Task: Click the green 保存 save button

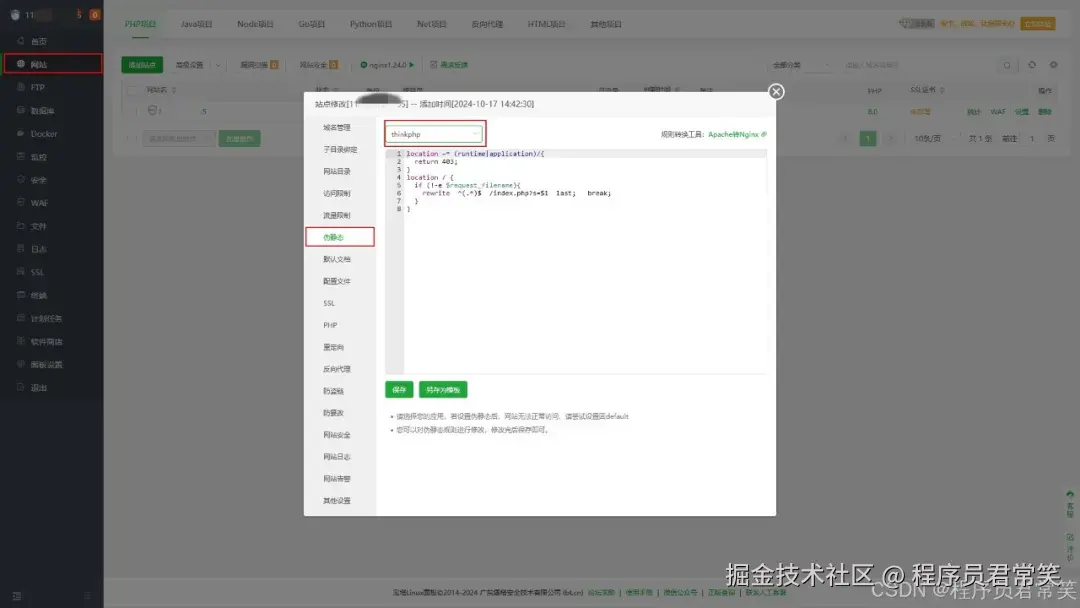Action: (397, 389)
